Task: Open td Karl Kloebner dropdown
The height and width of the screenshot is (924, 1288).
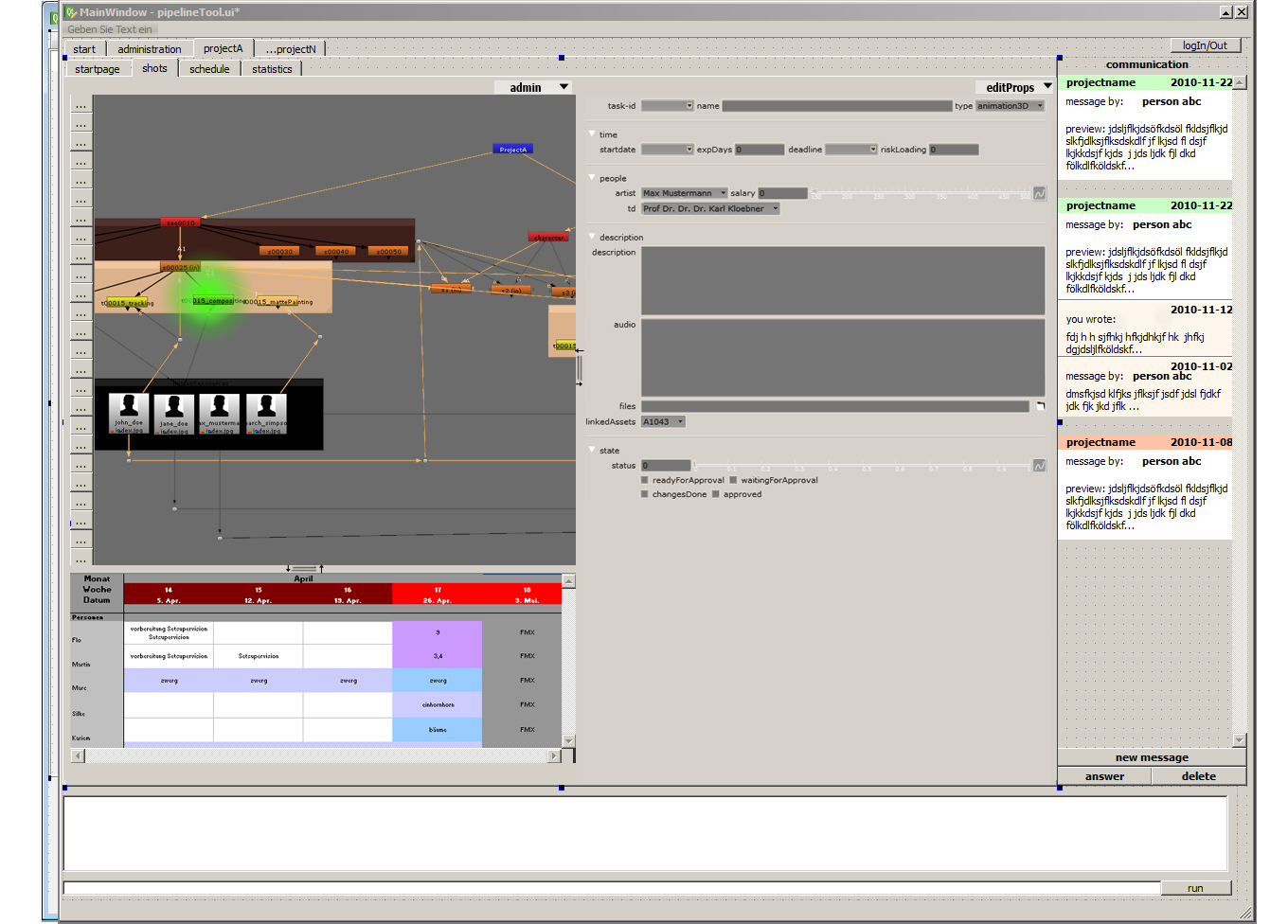Action: (710, 208)
